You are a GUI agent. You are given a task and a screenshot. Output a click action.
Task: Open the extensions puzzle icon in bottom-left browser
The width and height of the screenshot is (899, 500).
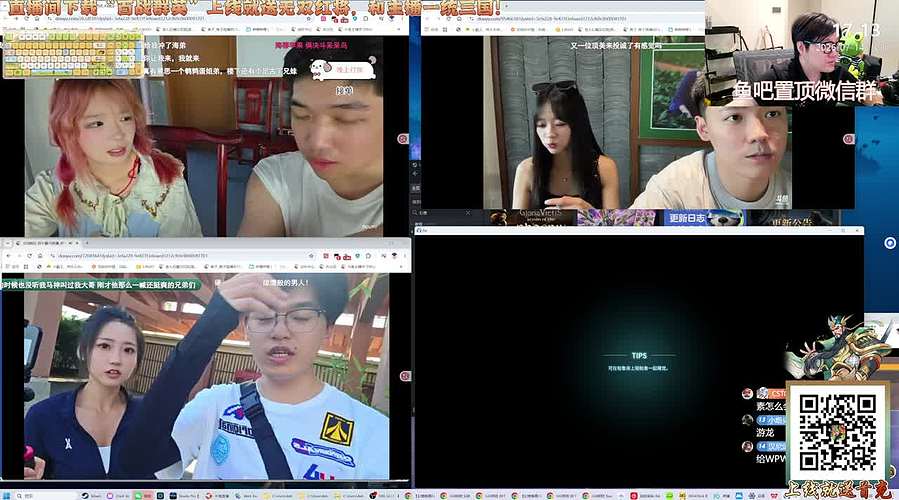pos(369,256)
